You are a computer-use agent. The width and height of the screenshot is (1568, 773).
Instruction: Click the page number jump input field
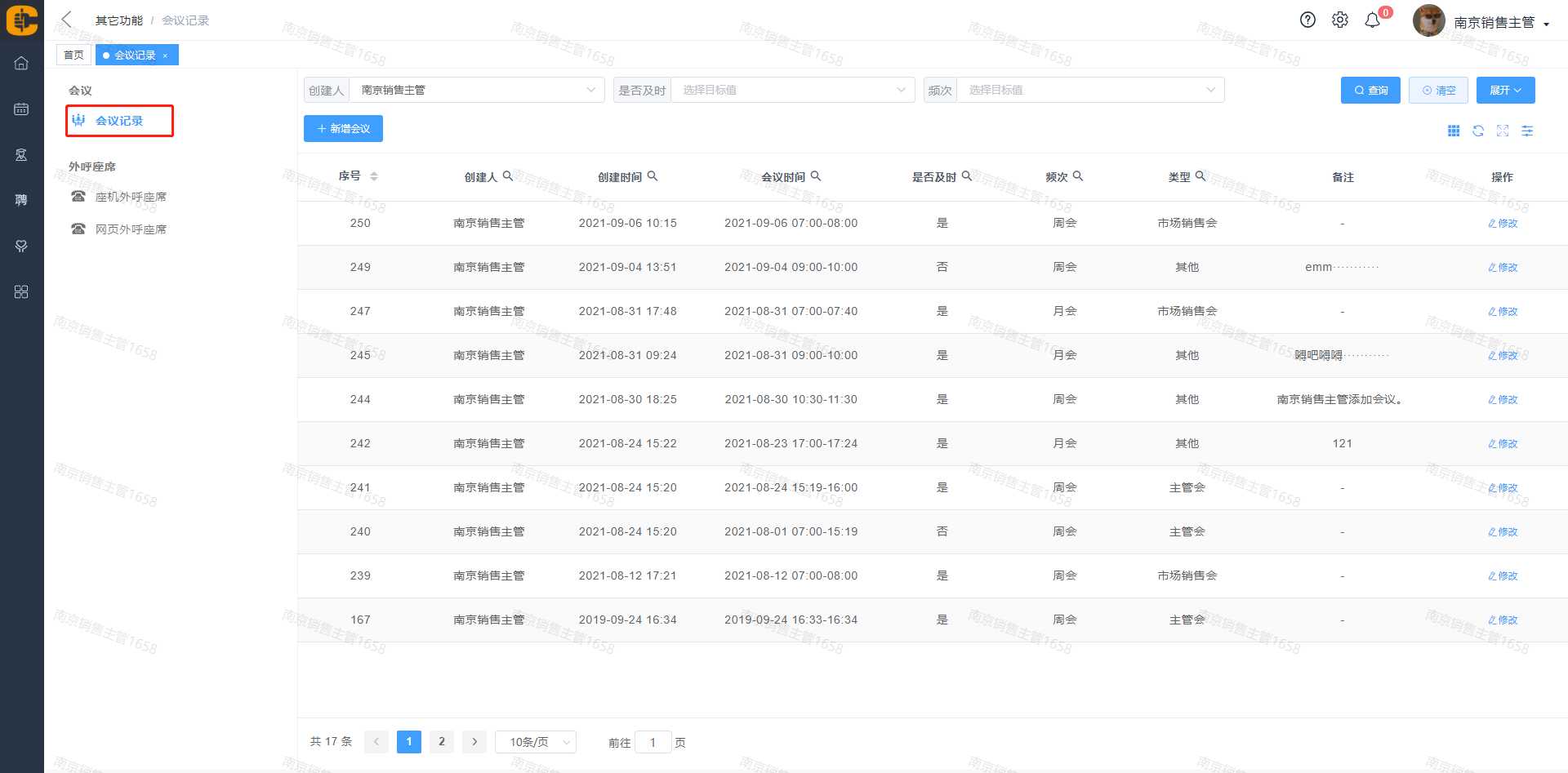(653, 742)
